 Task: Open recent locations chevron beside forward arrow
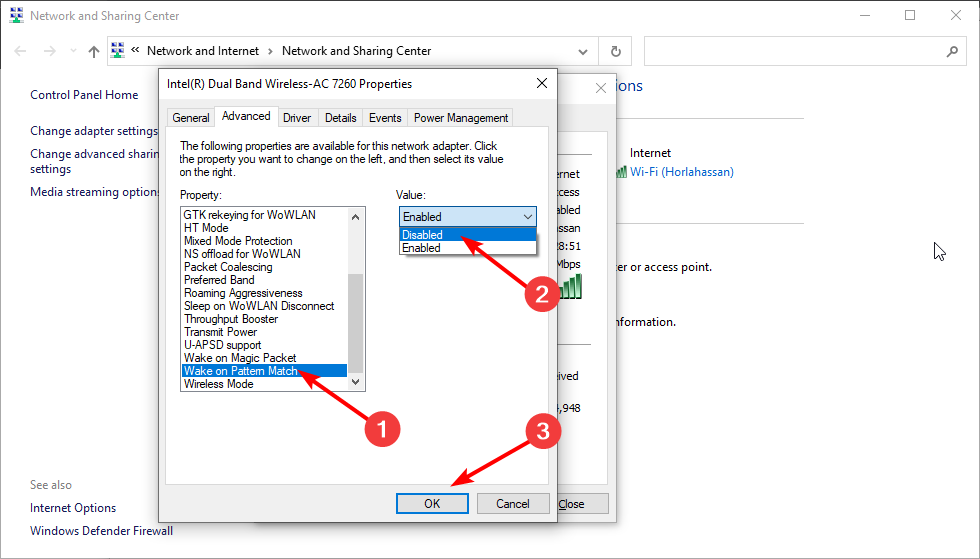(73, 51)
